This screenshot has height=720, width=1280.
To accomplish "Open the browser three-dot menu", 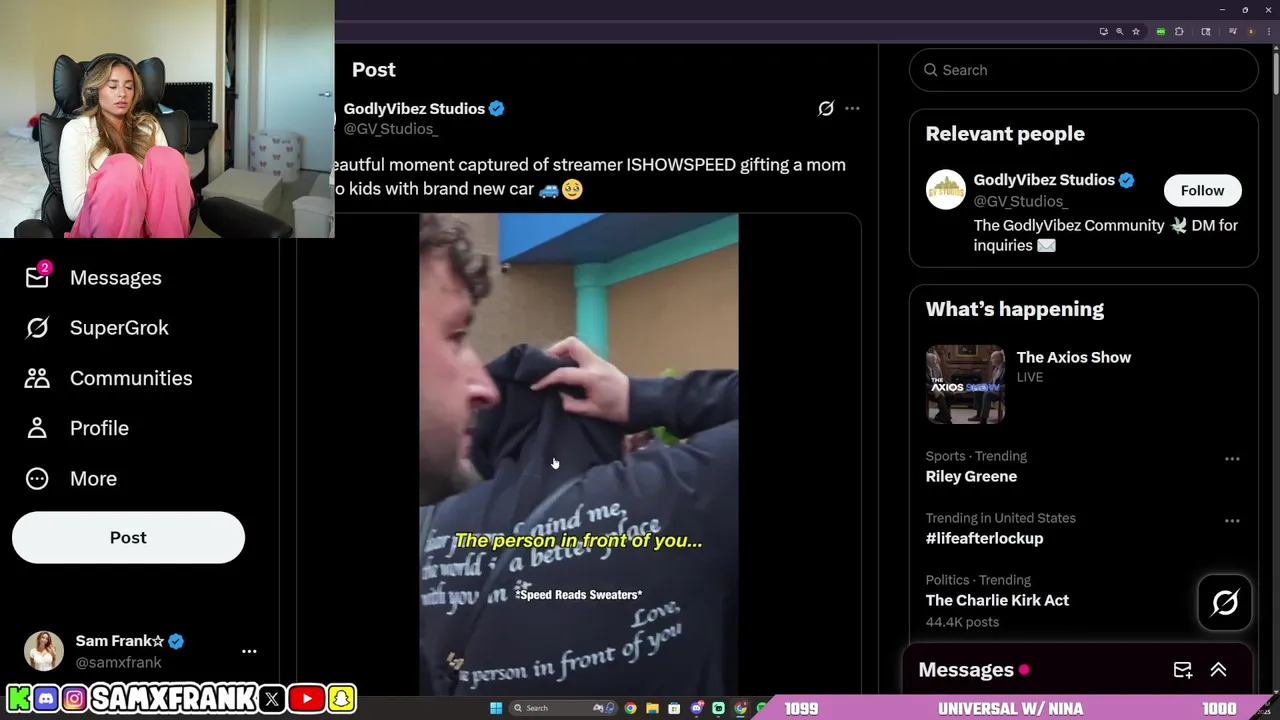I will (x=1269, y=32).
